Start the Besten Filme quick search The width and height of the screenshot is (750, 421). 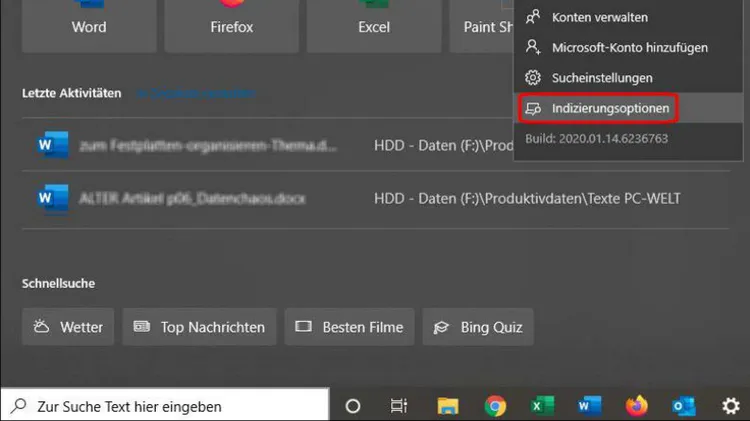click(349, 327)
